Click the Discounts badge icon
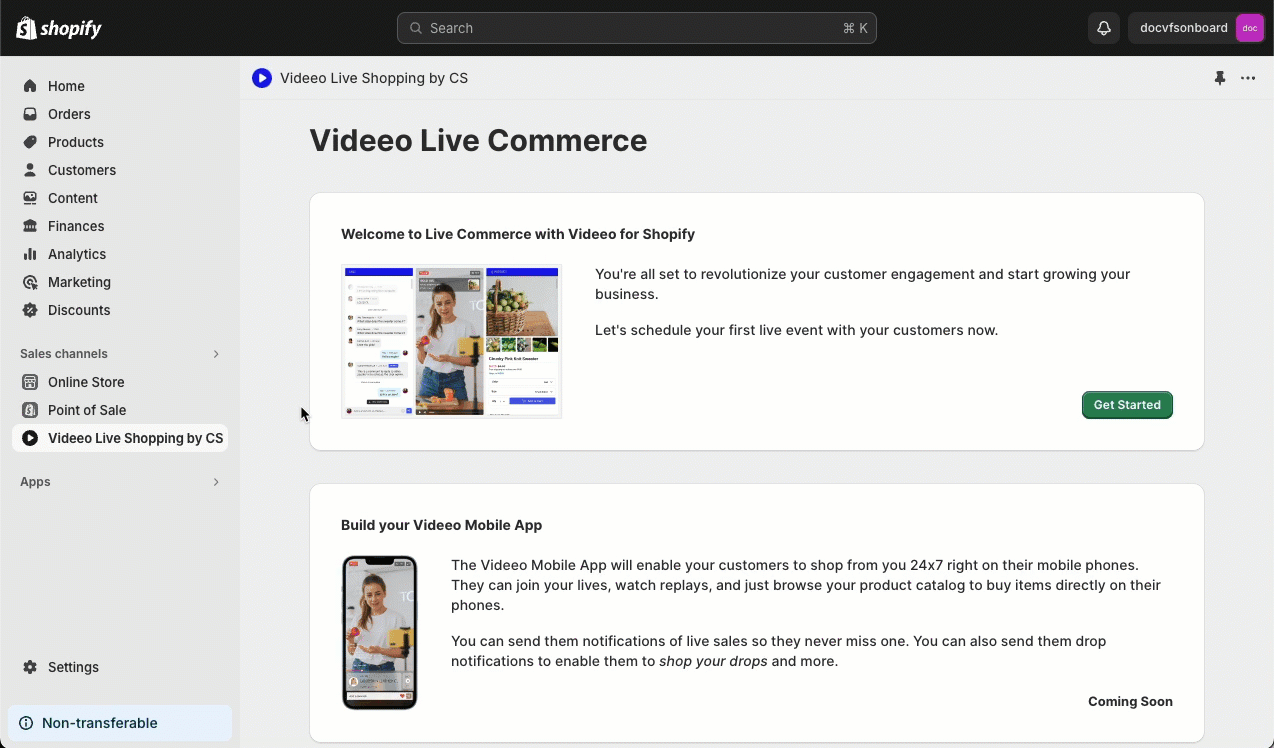1274x748 pixels. (30, 310)
